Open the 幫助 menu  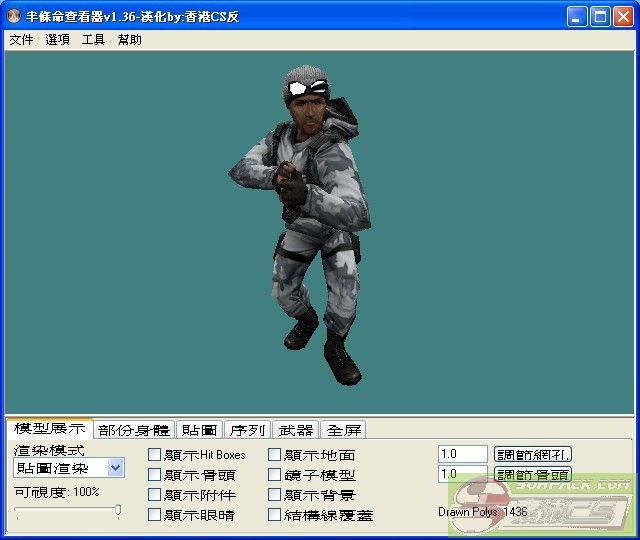tap(129, 40)
